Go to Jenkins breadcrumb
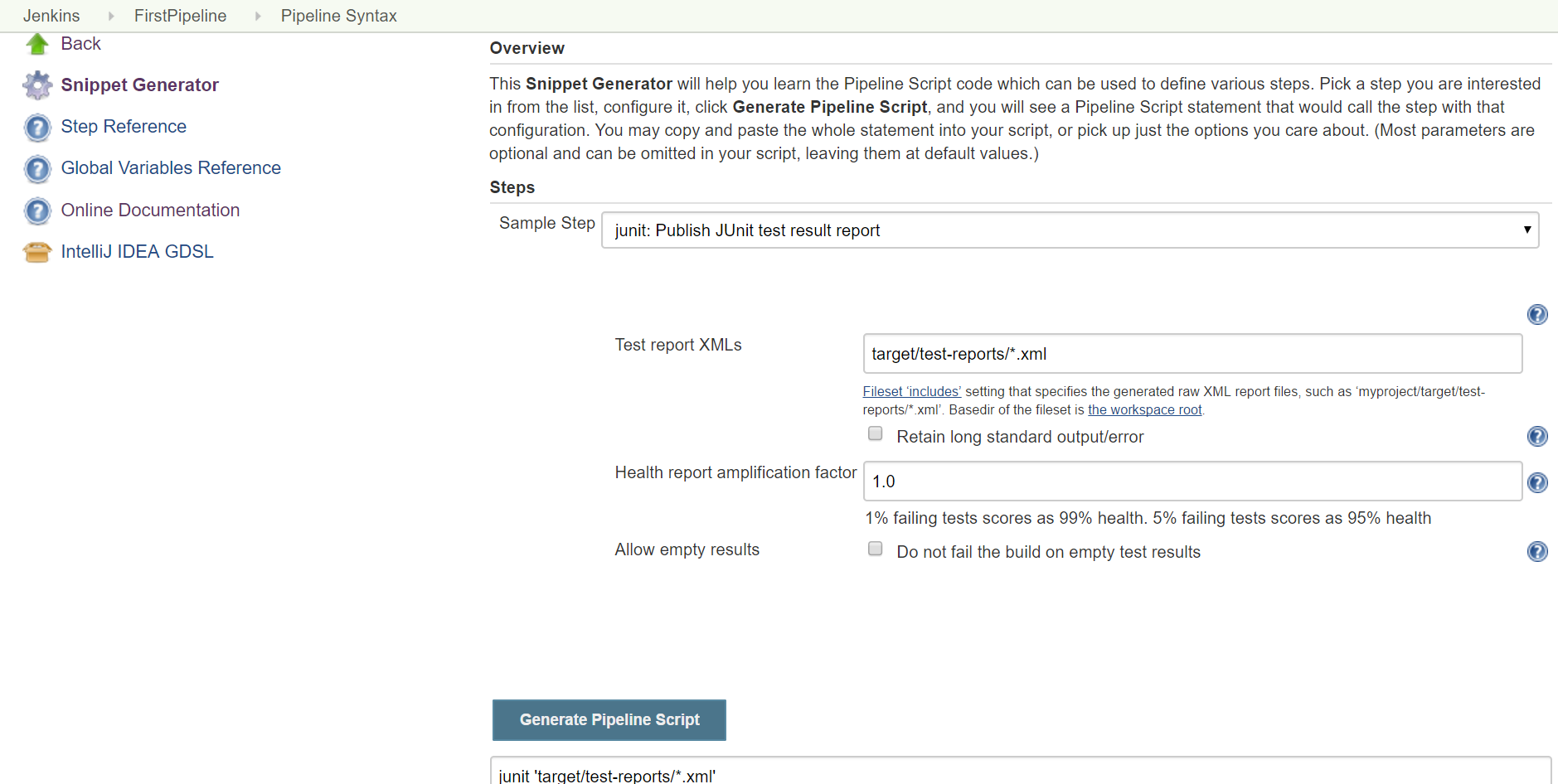Image resolution: width=1558 pixels, height=784 pixels. pyautogui.click(x=51, y=16)
